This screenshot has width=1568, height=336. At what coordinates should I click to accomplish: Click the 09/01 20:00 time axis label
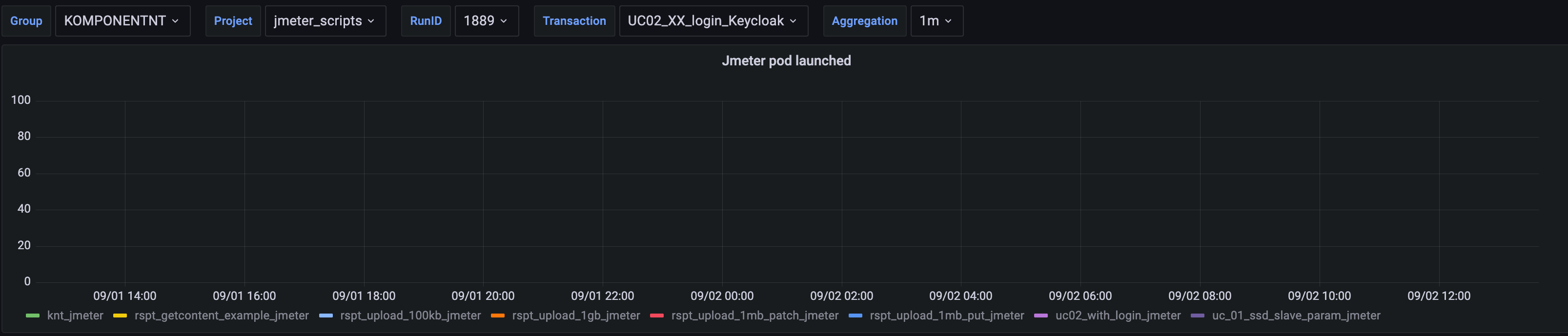click(483, 296)
